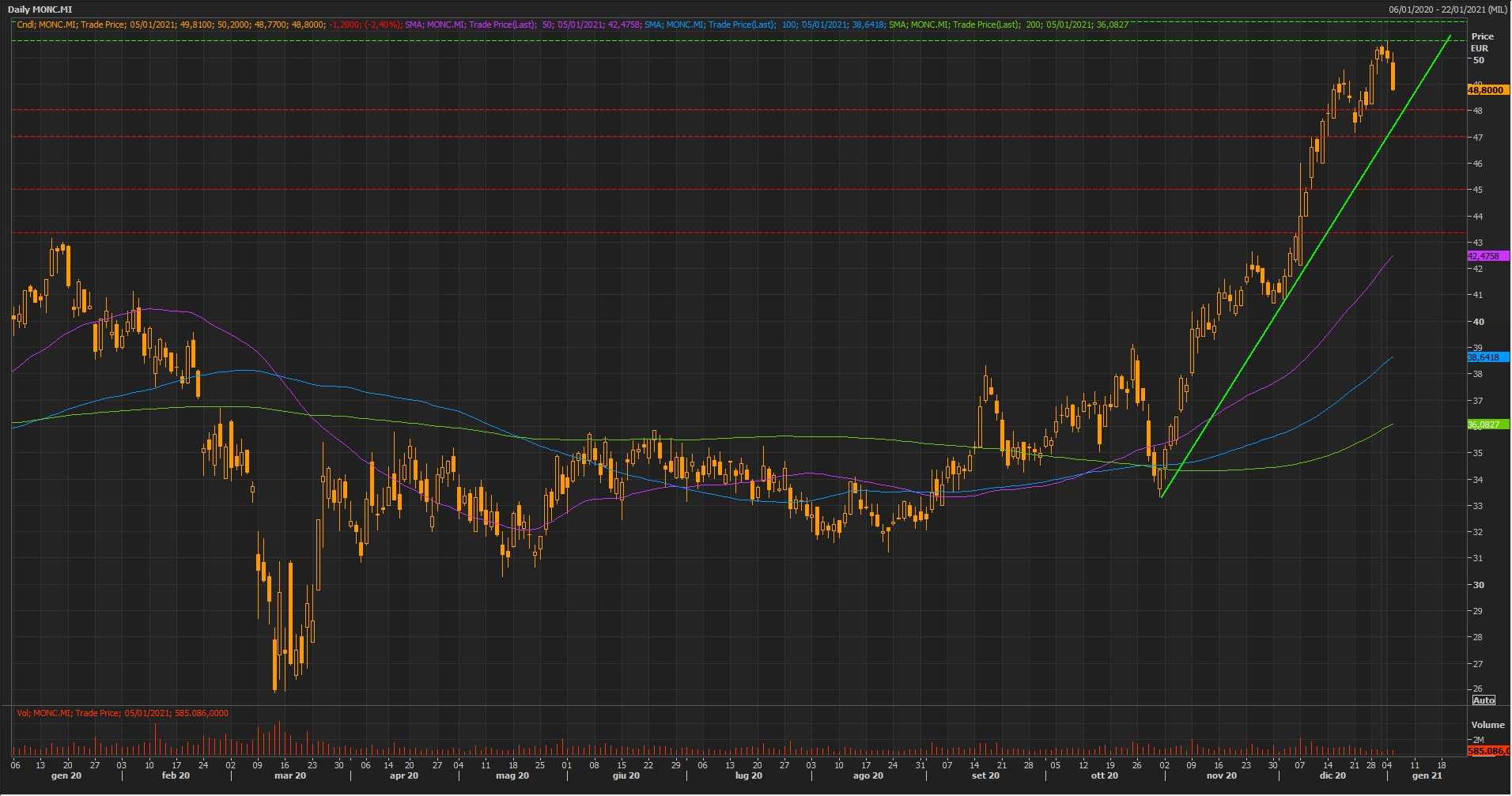
Task: Click the 'nov 20' month label on time axis
Action: point(1222,776)
